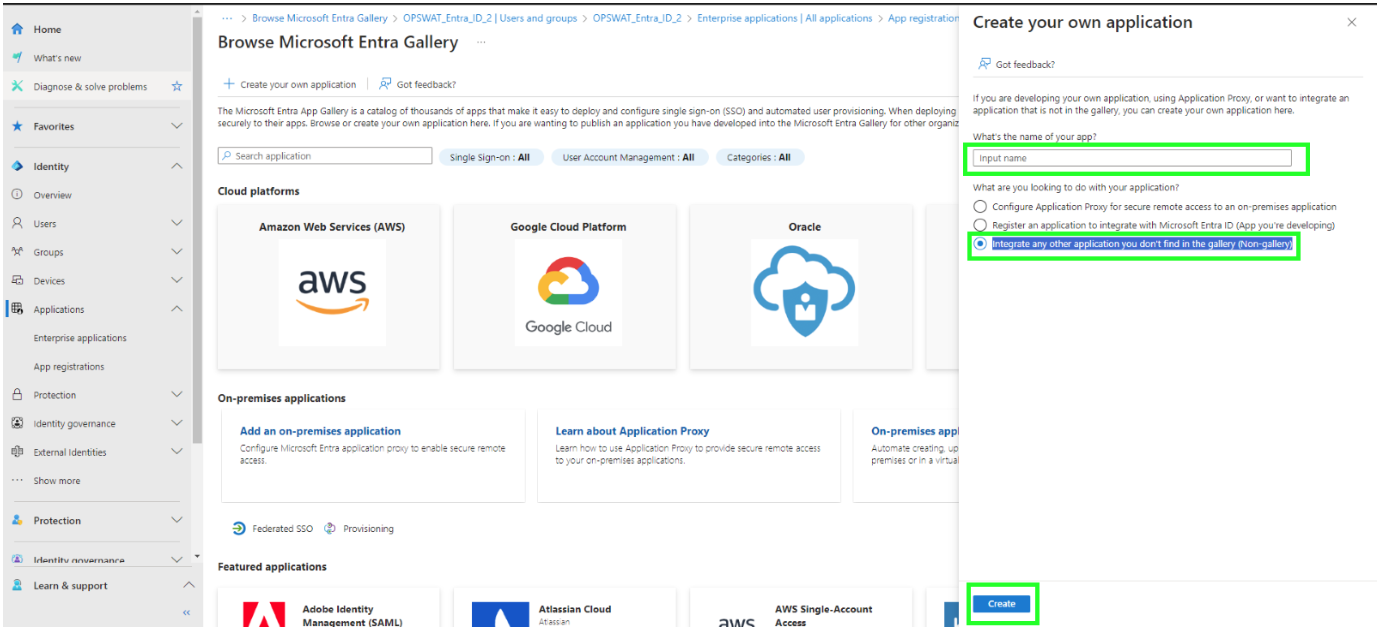The image size is (1382, 632).
Task: Click the Identity governance icon
Action: pos(17,424)
